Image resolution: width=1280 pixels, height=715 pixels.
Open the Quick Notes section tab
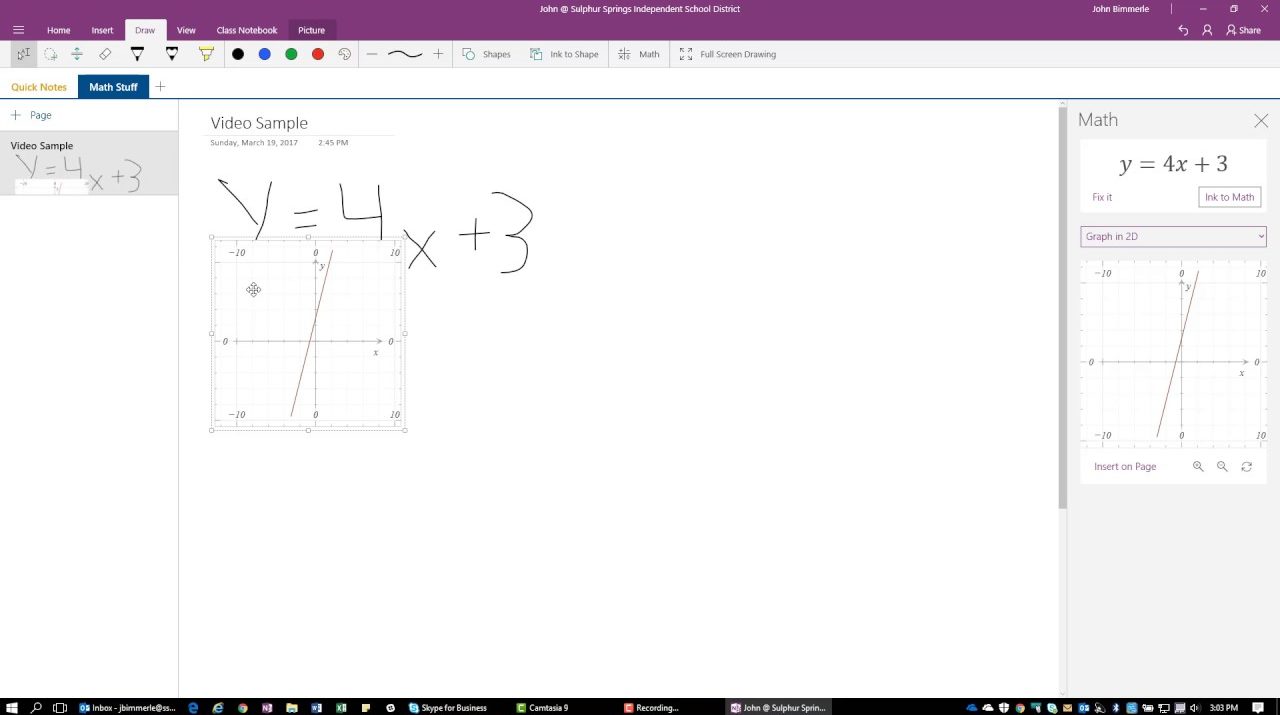point(39,87)
